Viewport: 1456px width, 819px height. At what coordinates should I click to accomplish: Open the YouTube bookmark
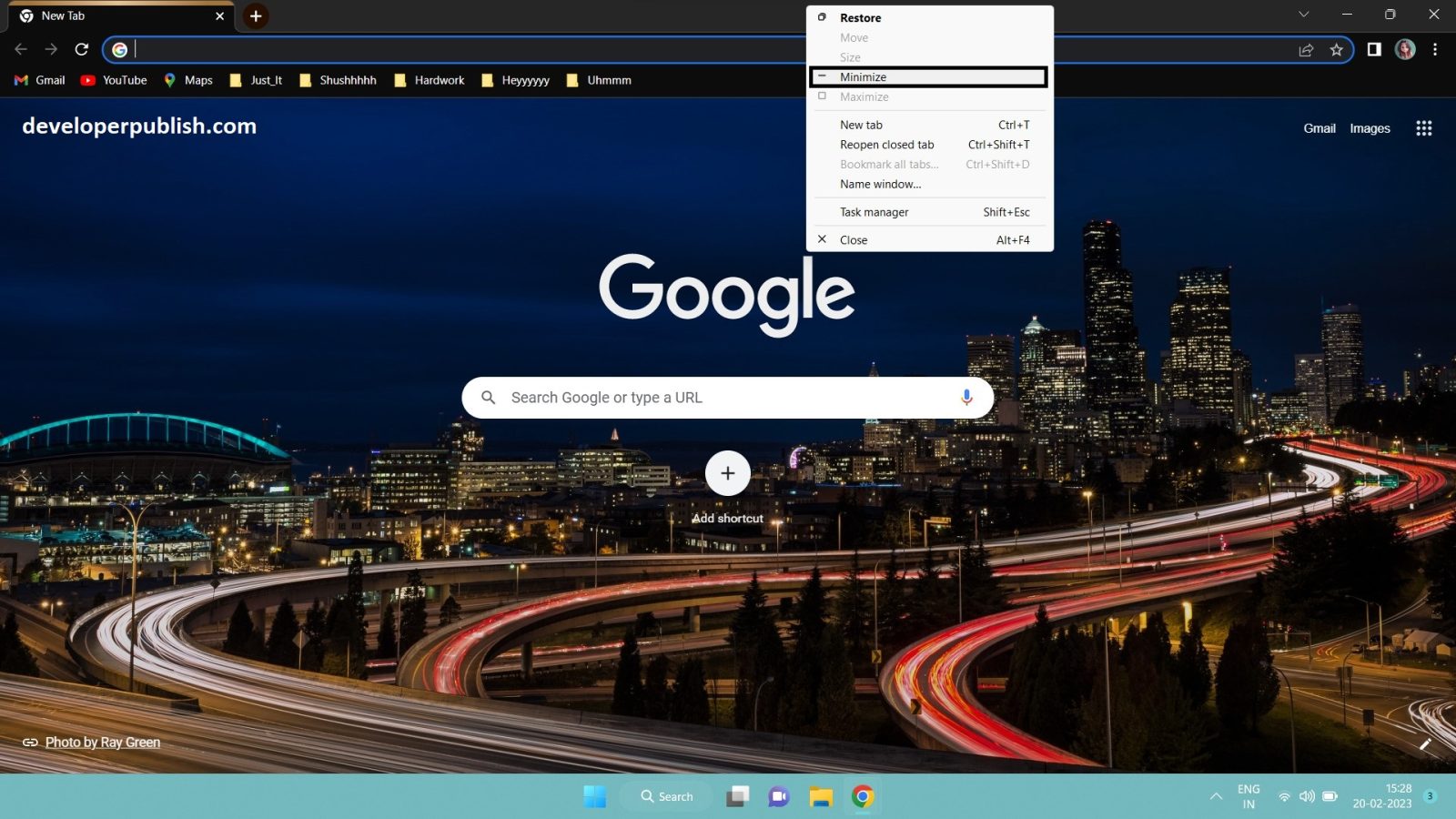pyautogui.click(x=115, y=80)
